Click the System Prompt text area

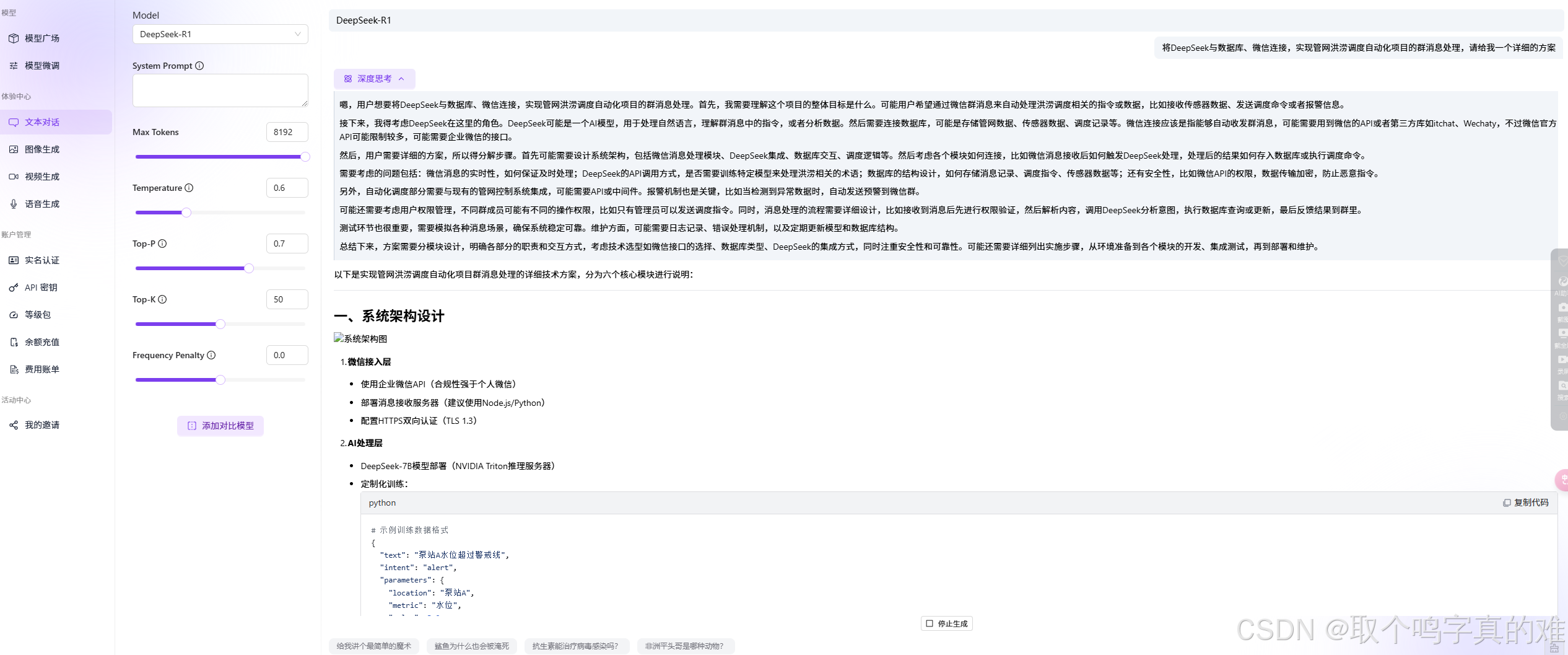220,90
